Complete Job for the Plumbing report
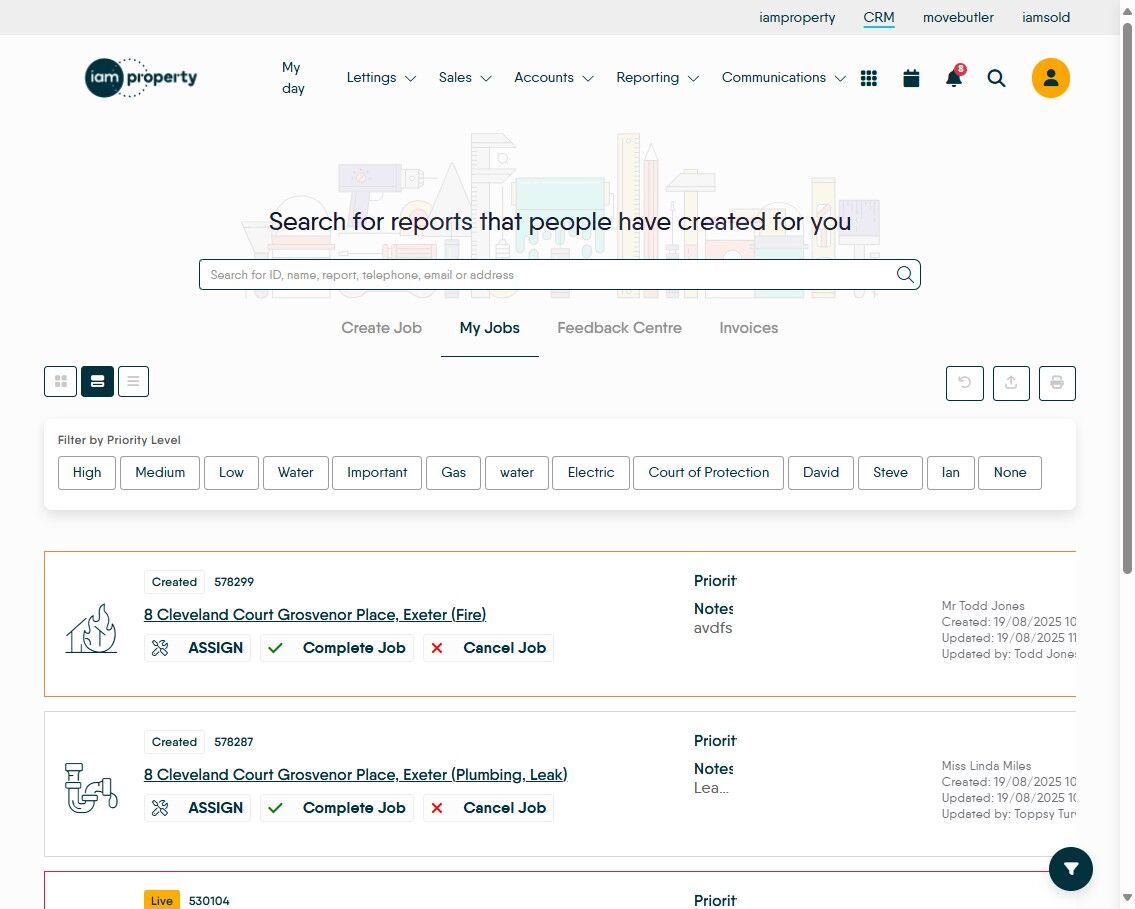This screenshot has height=909, width=1135. (337, 808)
